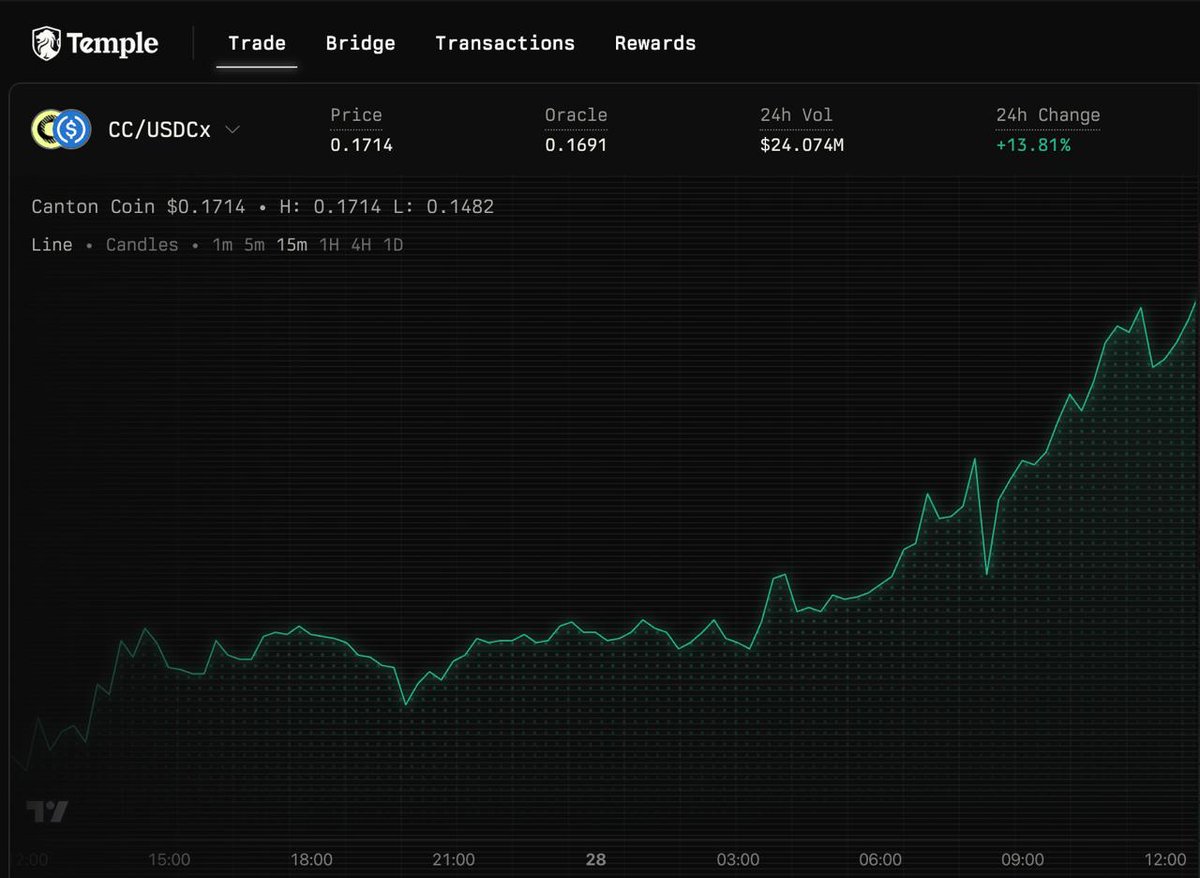Enable the 1D timeframe

click(393, 244)
